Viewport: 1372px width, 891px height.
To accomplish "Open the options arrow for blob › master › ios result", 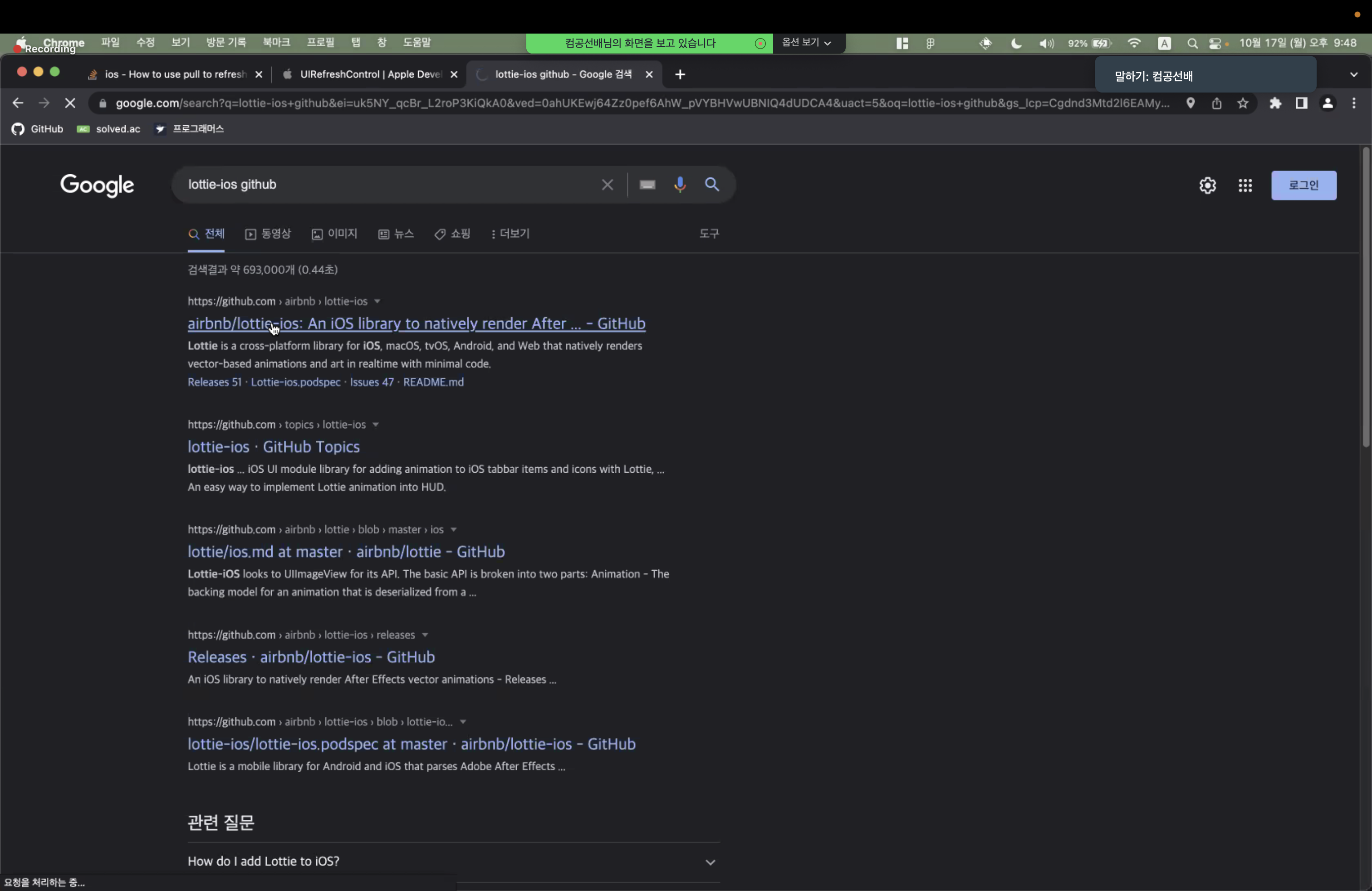I will (x=453, y=529).
